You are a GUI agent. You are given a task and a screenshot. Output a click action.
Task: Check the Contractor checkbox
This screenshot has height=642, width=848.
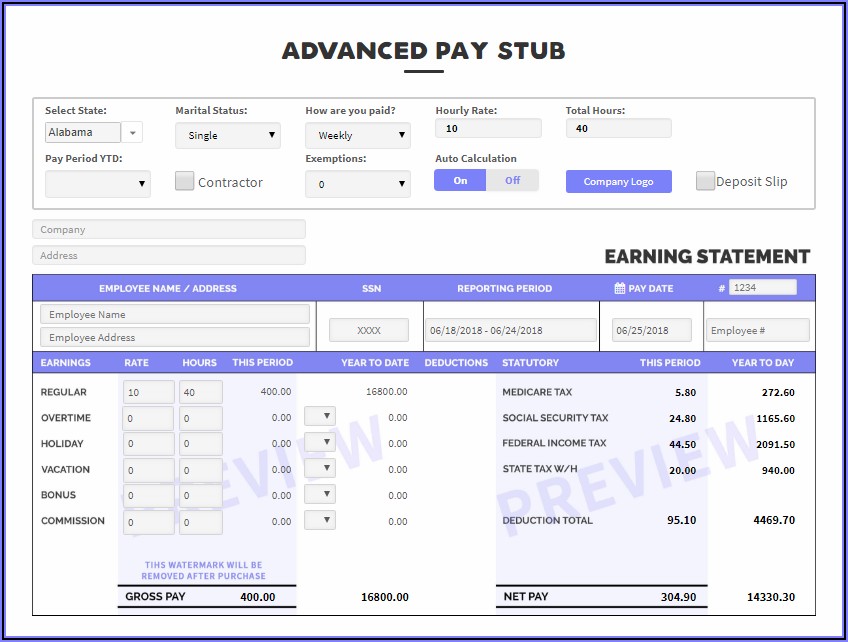coord(184,181)
